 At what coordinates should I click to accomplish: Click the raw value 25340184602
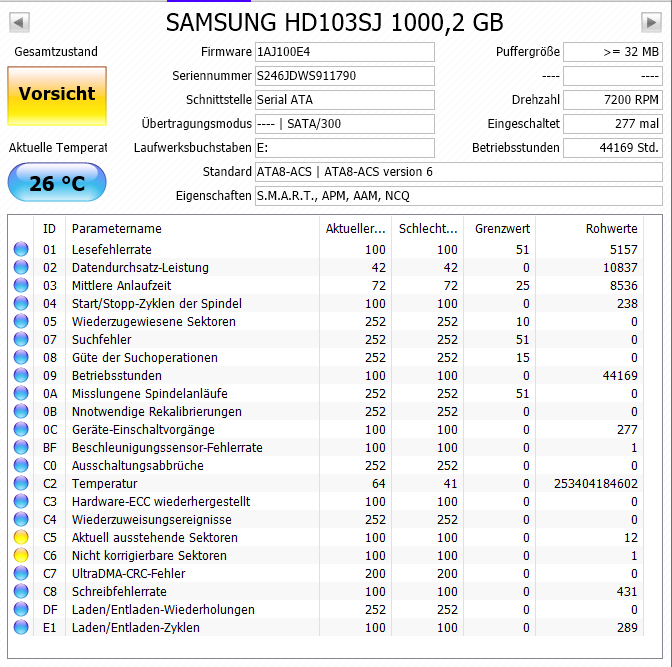click(596, 484)
